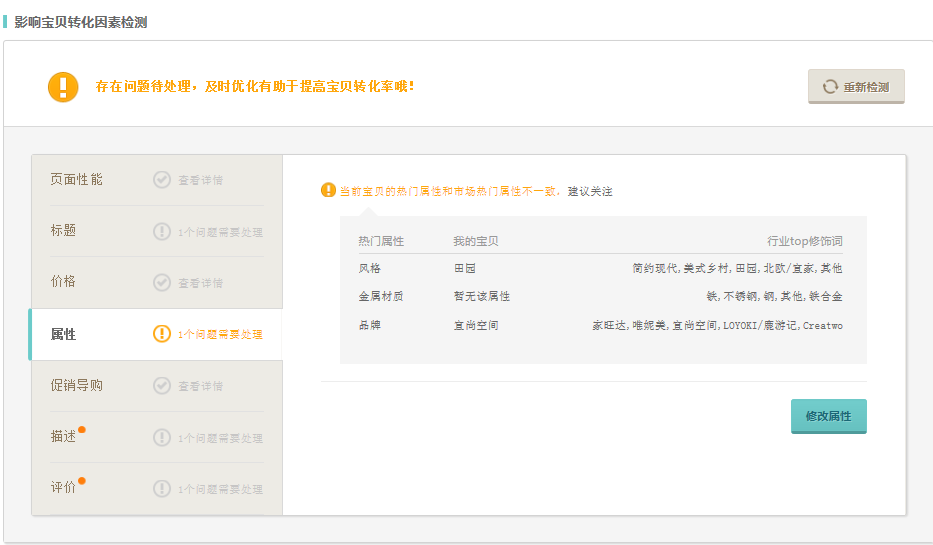
Task: Click 1个问题需要处理 link next to 标题
Action: [220, 232]
